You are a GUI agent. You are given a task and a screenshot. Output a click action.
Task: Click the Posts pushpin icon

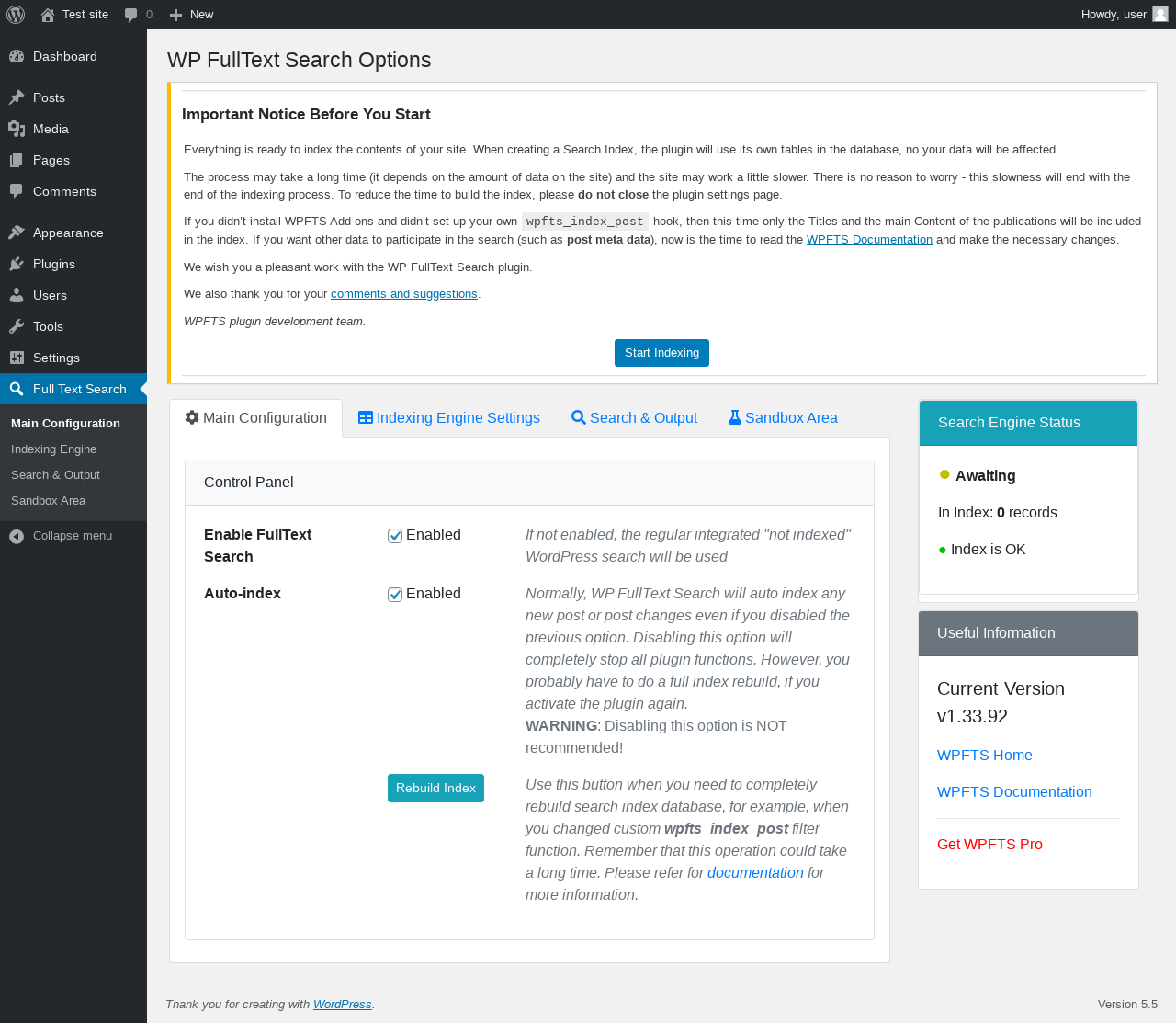[x=17, y=97]
